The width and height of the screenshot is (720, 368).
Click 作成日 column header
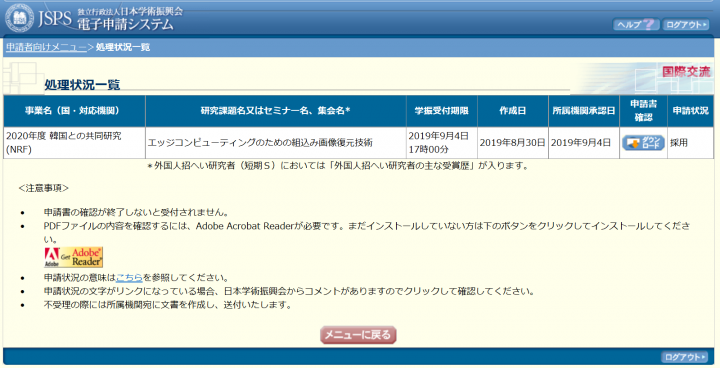pos(512,111)
